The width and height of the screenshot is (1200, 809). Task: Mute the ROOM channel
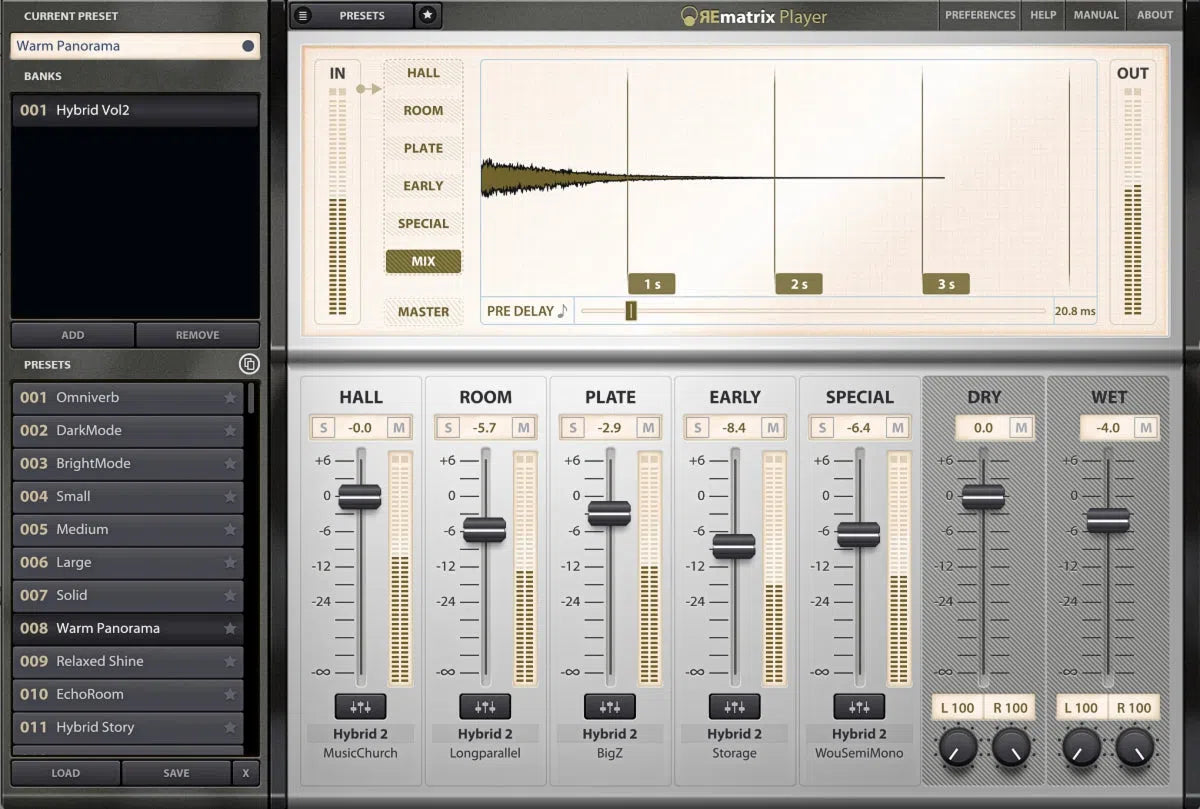(x=522, y=427)
